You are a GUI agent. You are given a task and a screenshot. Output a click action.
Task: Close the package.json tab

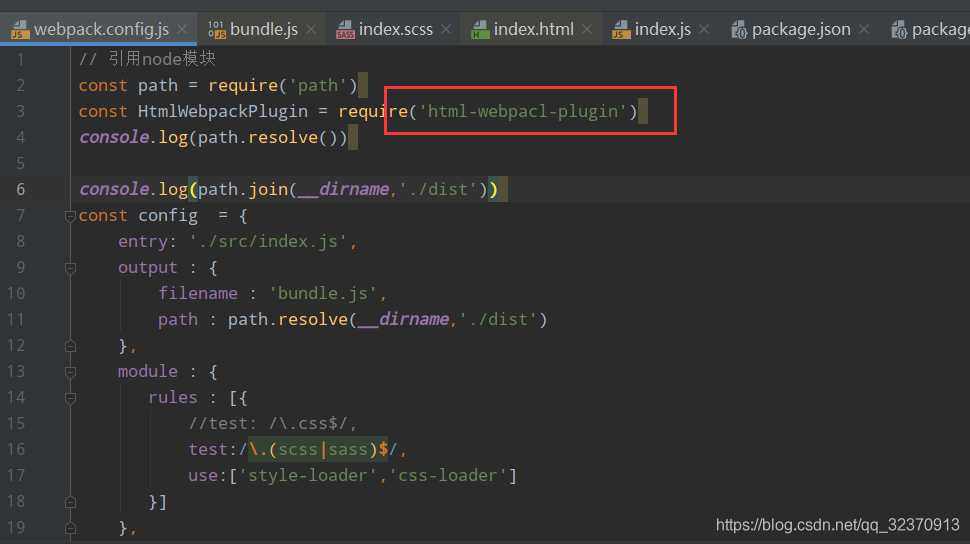click(864, 29)
